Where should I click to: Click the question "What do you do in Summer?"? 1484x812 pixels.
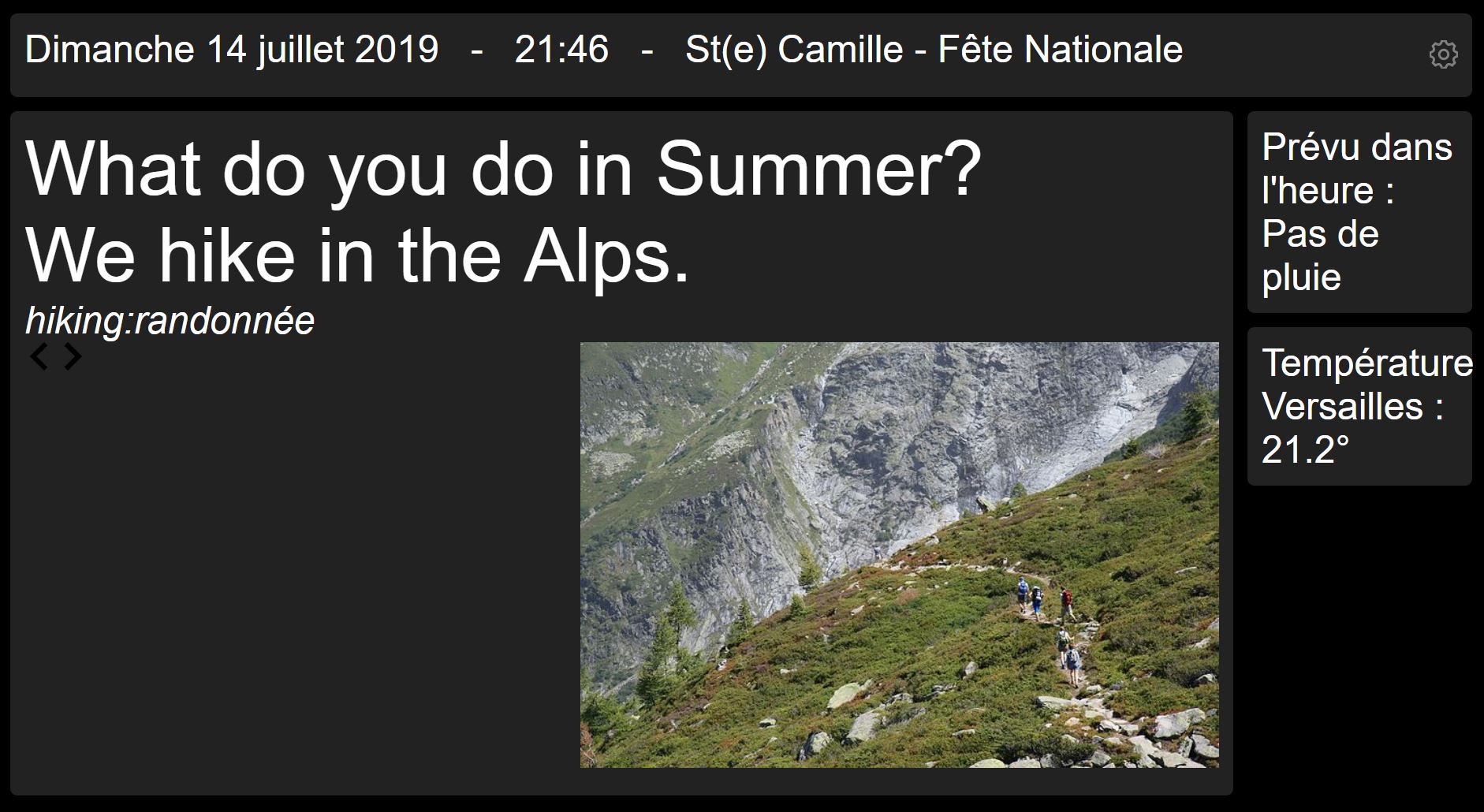[x=503, y=168]
